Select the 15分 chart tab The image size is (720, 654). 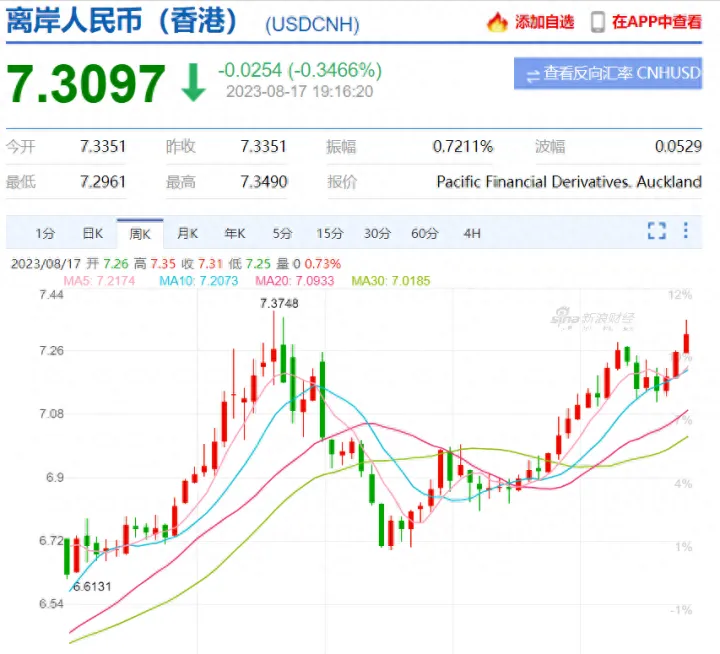pyautogui.click(x=330, y=234)
